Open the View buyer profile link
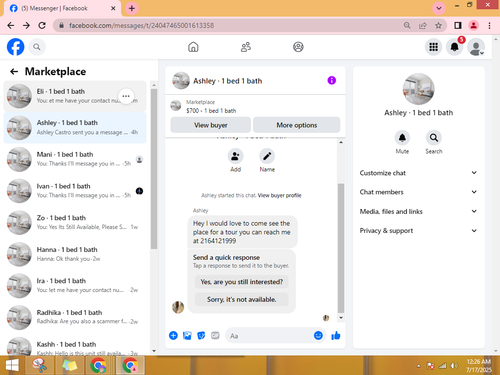The image size is (500, 375). tap(279, 195)
